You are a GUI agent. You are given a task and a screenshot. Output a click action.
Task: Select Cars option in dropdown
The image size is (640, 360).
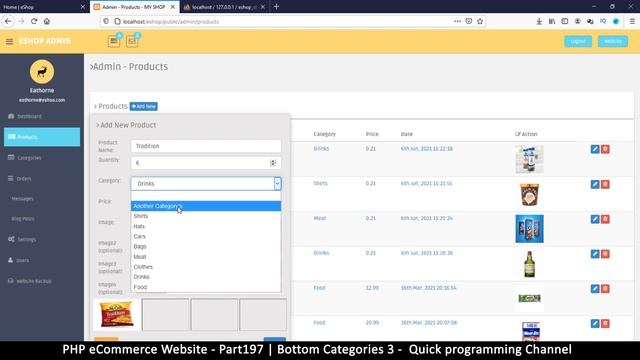coord(206,236)
